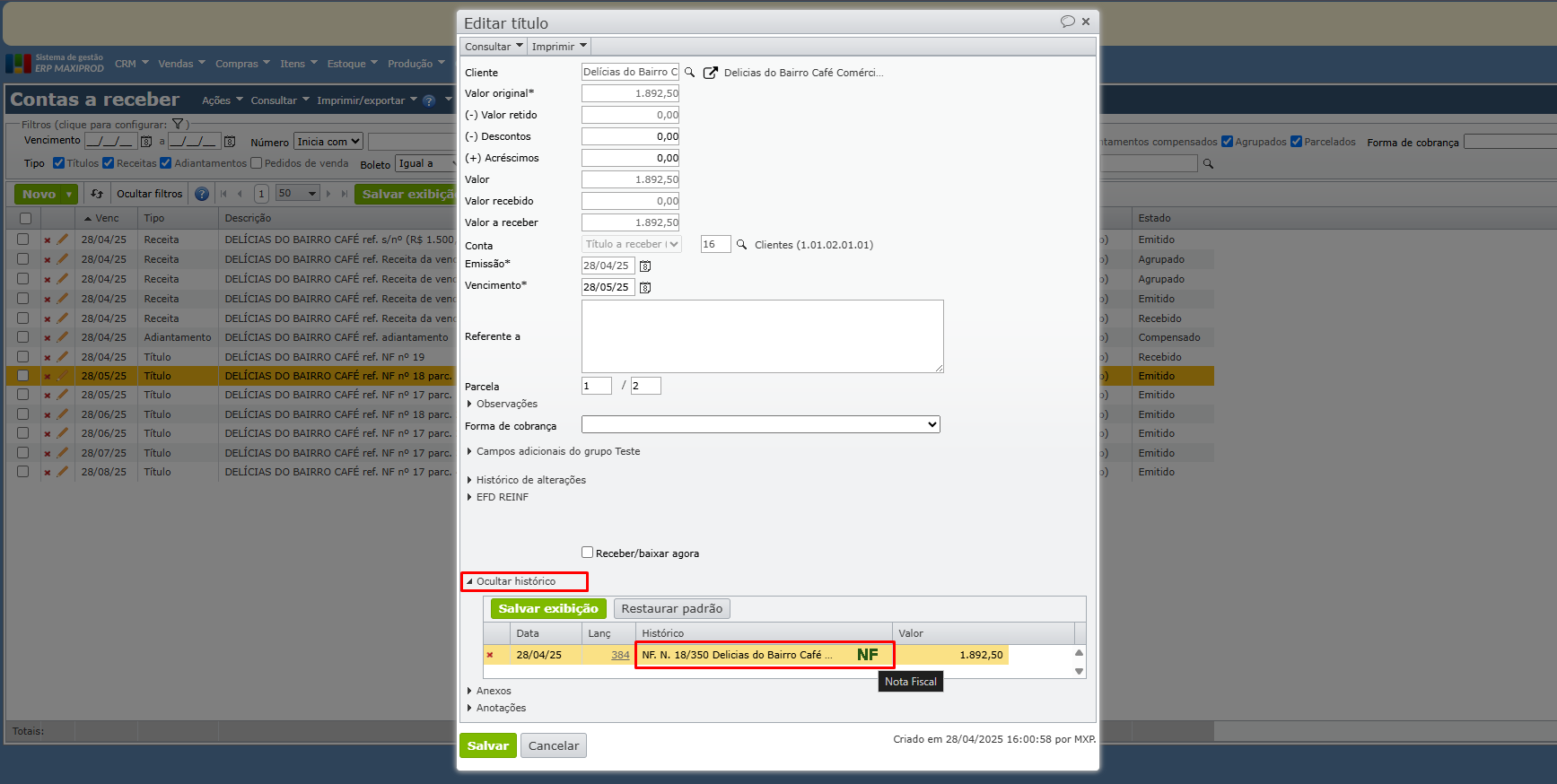This screenshot has height=784, width=1557.
Task: Go to last page of the list
Action: click(x=345, y=194)
